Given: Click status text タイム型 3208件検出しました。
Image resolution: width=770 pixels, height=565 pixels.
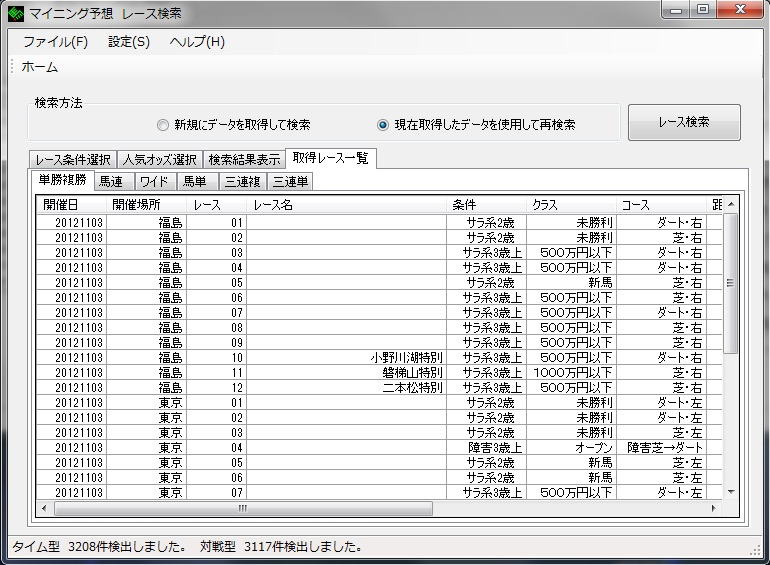Looking at the screenshot, I should pos(99,546).
